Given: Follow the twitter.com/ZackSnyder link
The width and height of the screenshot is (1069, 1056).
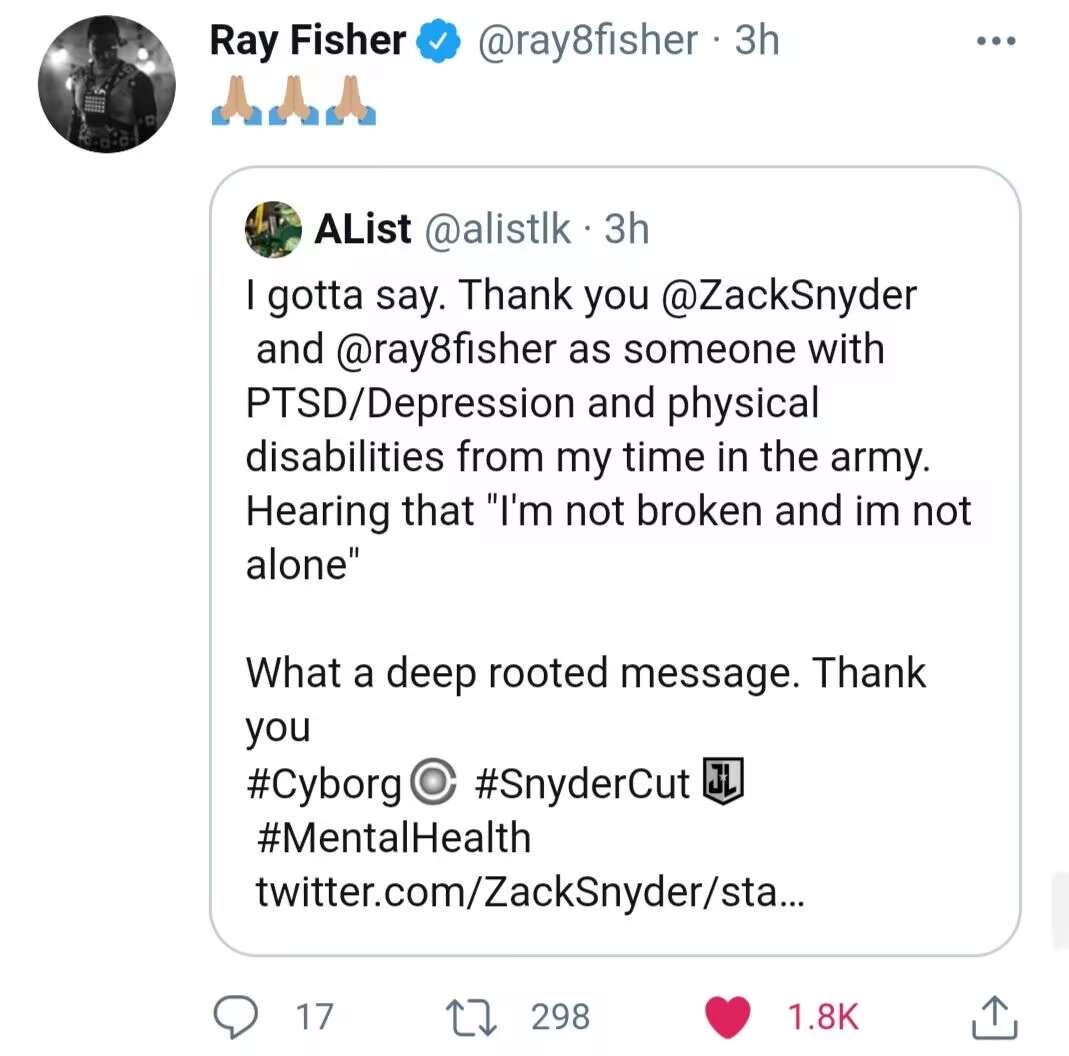Looking at the screenshot, I should click(528, 891).
